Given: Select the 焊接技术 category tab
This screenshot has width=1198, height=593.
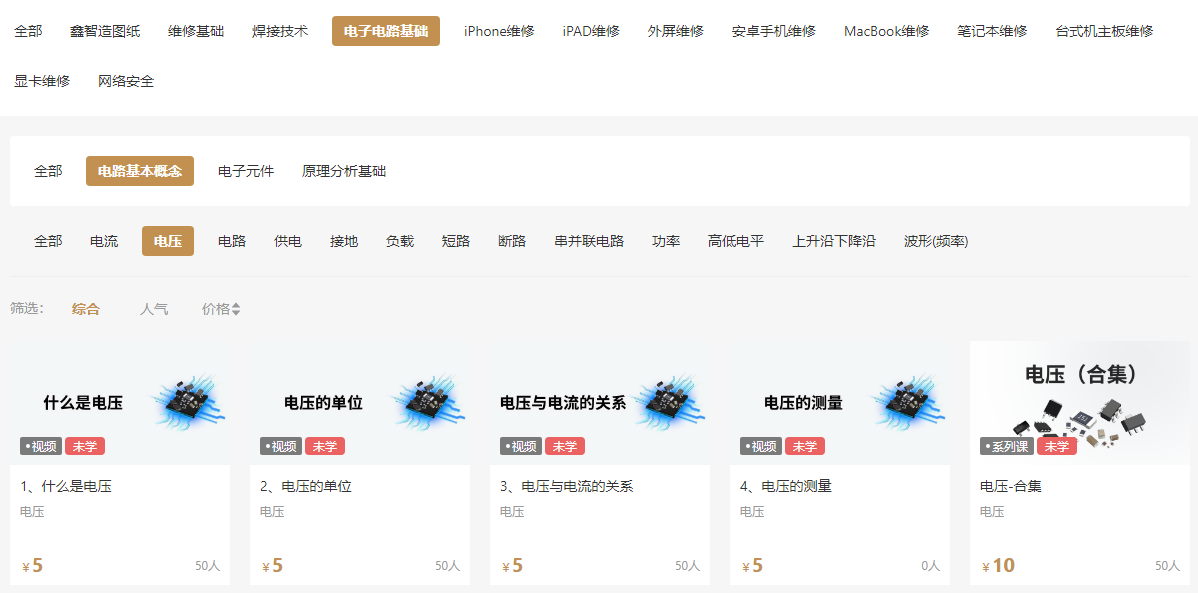Looking at the screenshot, I should [280, 31].
